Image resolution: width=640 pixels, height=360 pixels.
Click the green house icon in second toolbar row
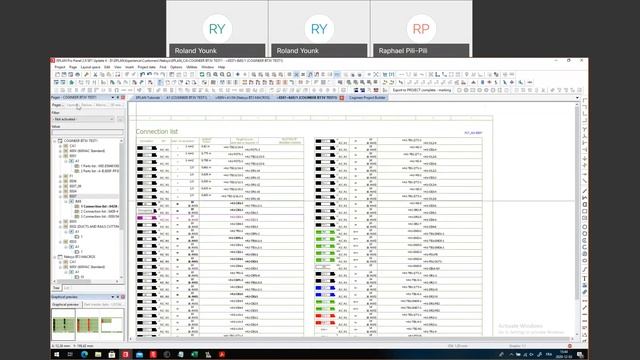[x=72, y=82]
